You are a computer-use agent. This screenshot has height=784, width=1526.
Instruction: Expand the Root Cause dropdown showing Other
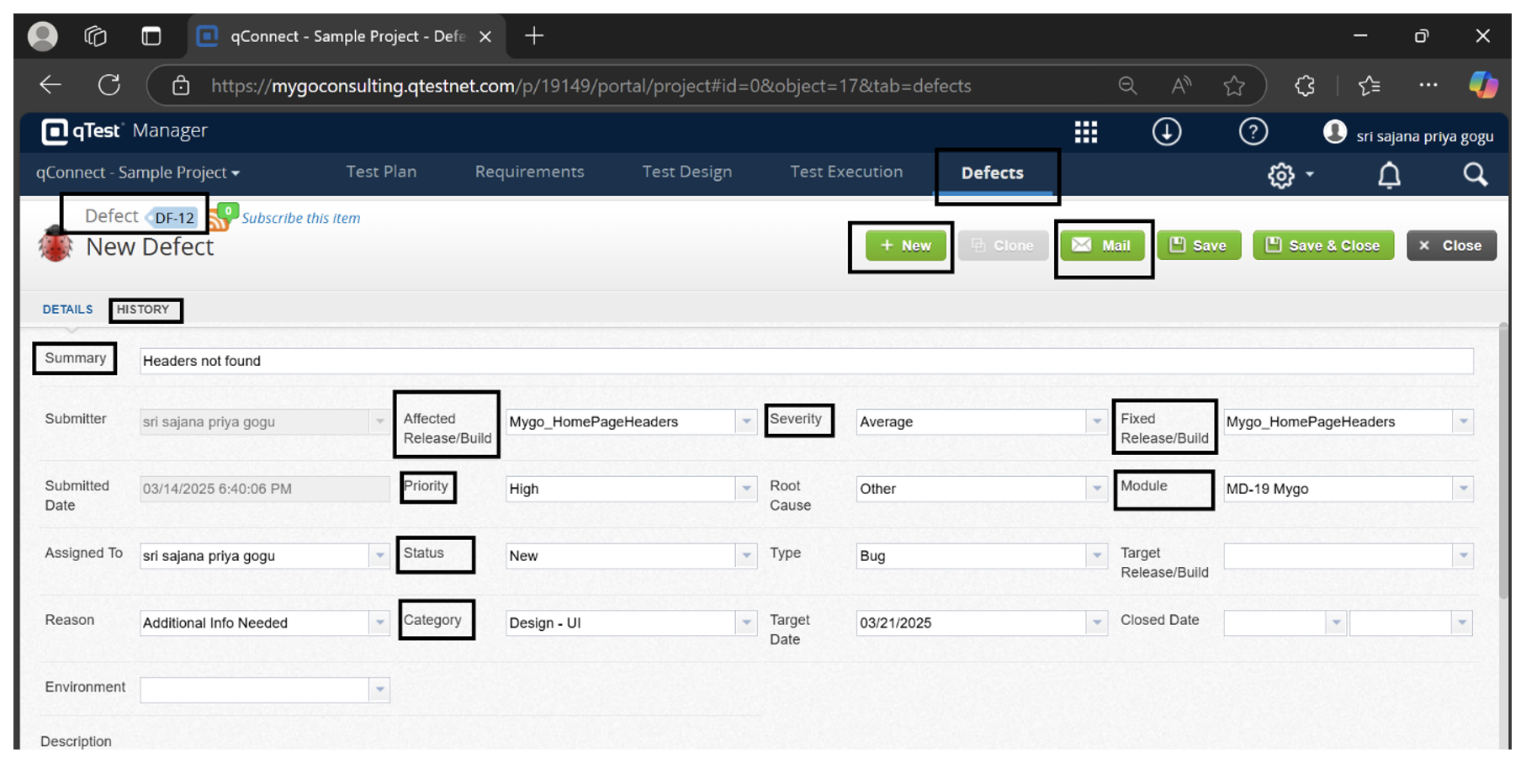[x=1095, y=488]
